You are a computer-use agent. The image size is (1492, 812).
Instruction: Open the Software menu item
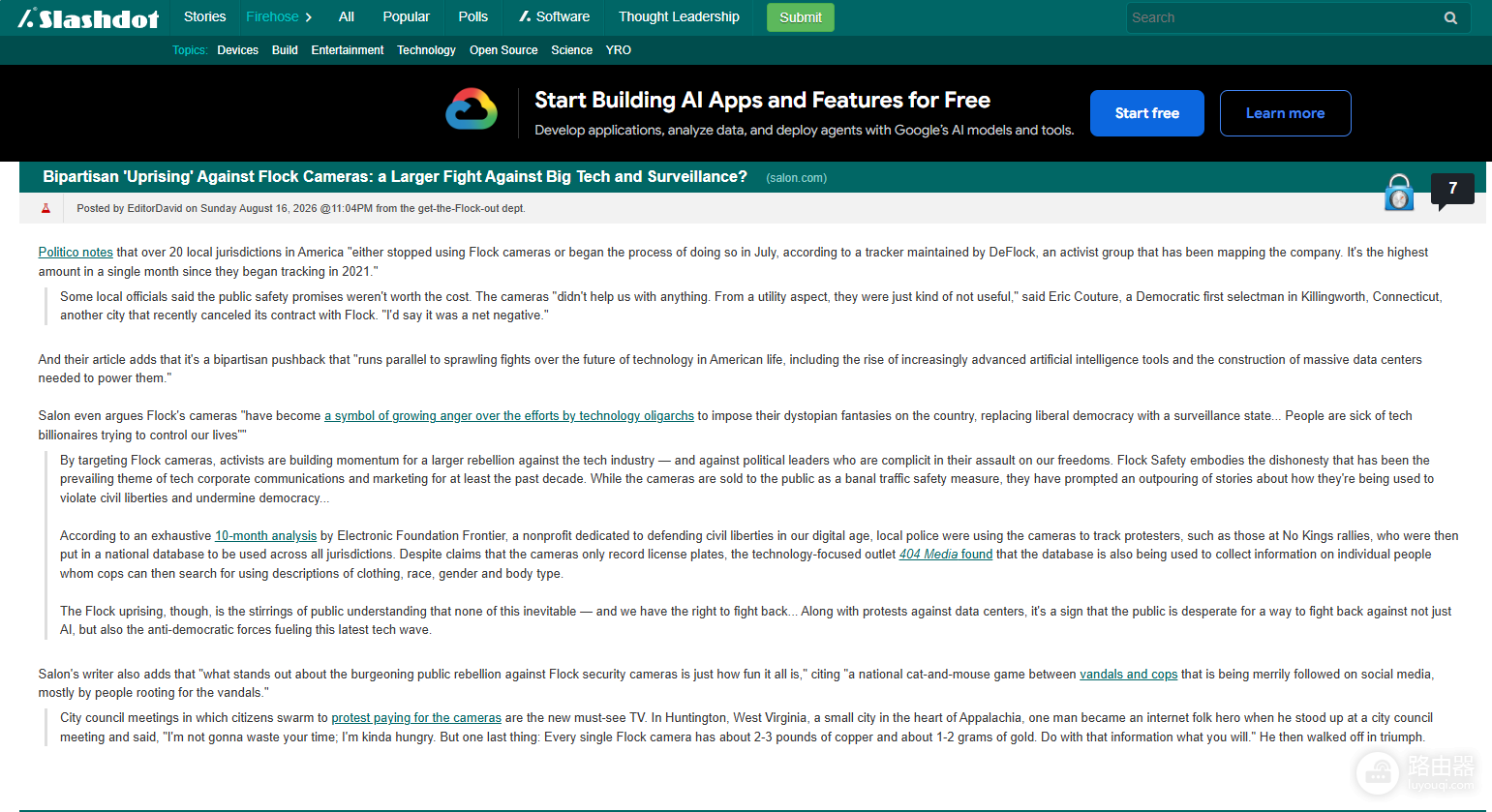click(x=554, y=16)
